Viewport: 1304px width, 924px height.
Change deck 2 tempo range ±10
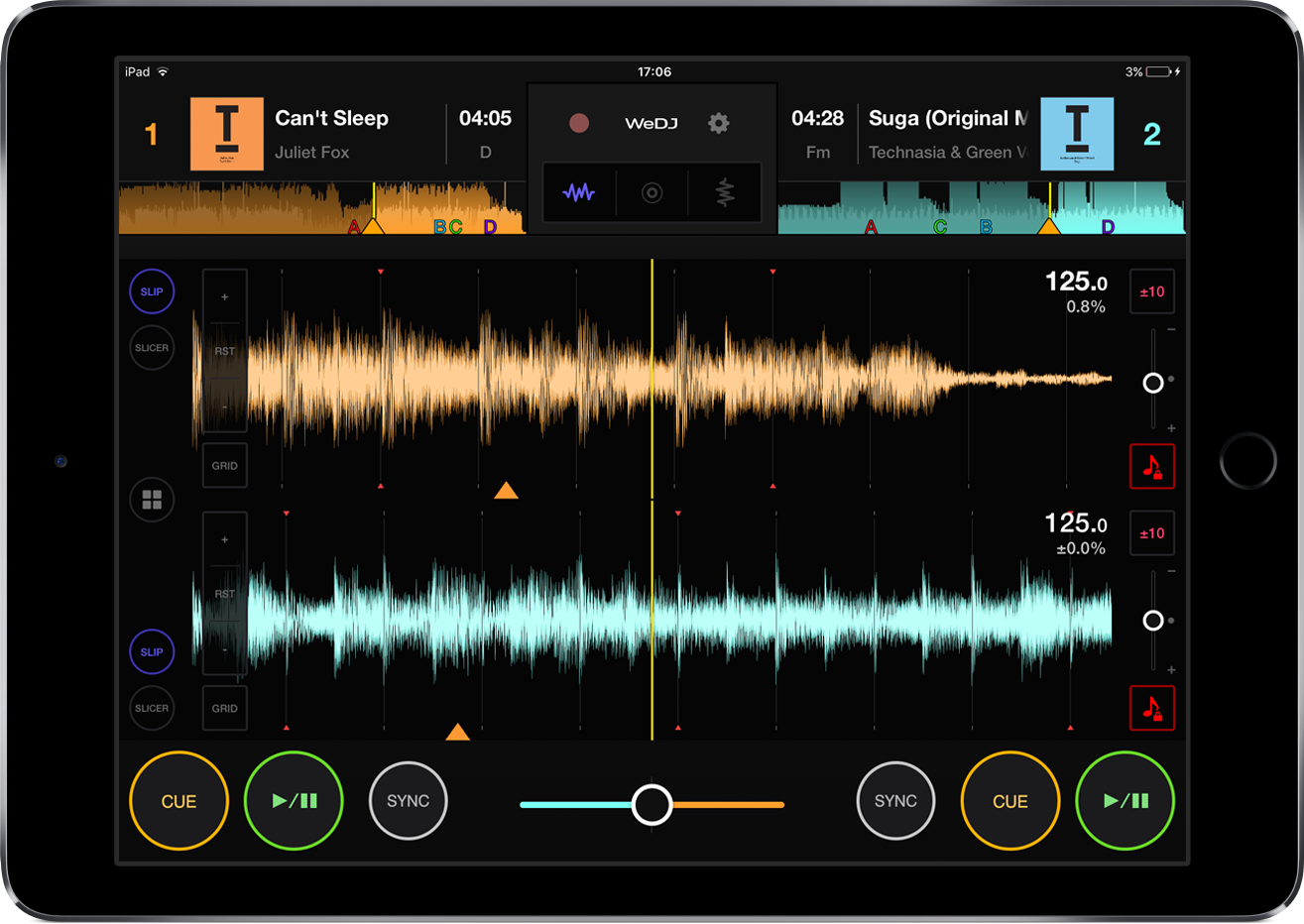(x=1152, y=533)
